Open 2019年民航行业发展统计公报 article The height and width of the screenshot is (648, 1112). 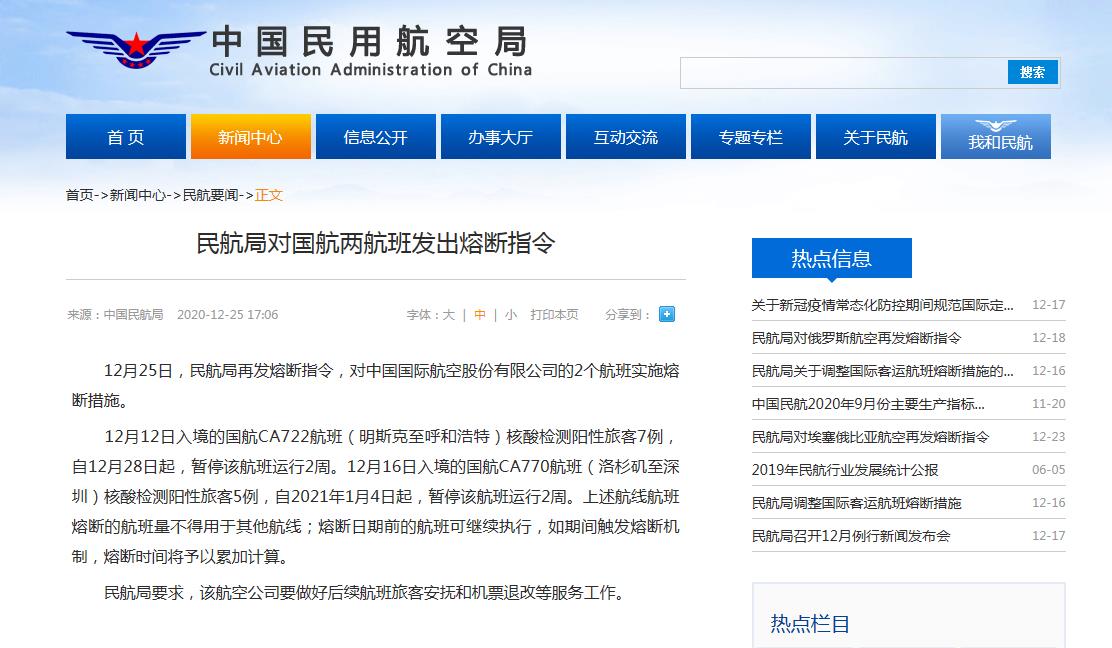coord(845,470)
